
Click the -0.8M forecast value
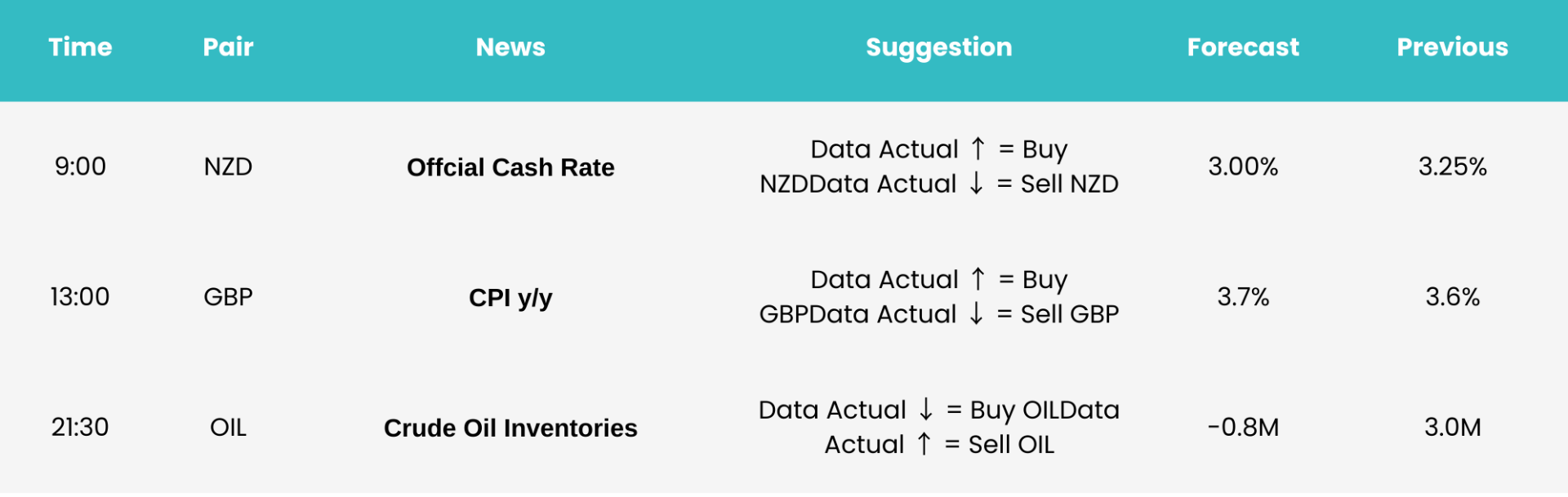coord(1243,428)
